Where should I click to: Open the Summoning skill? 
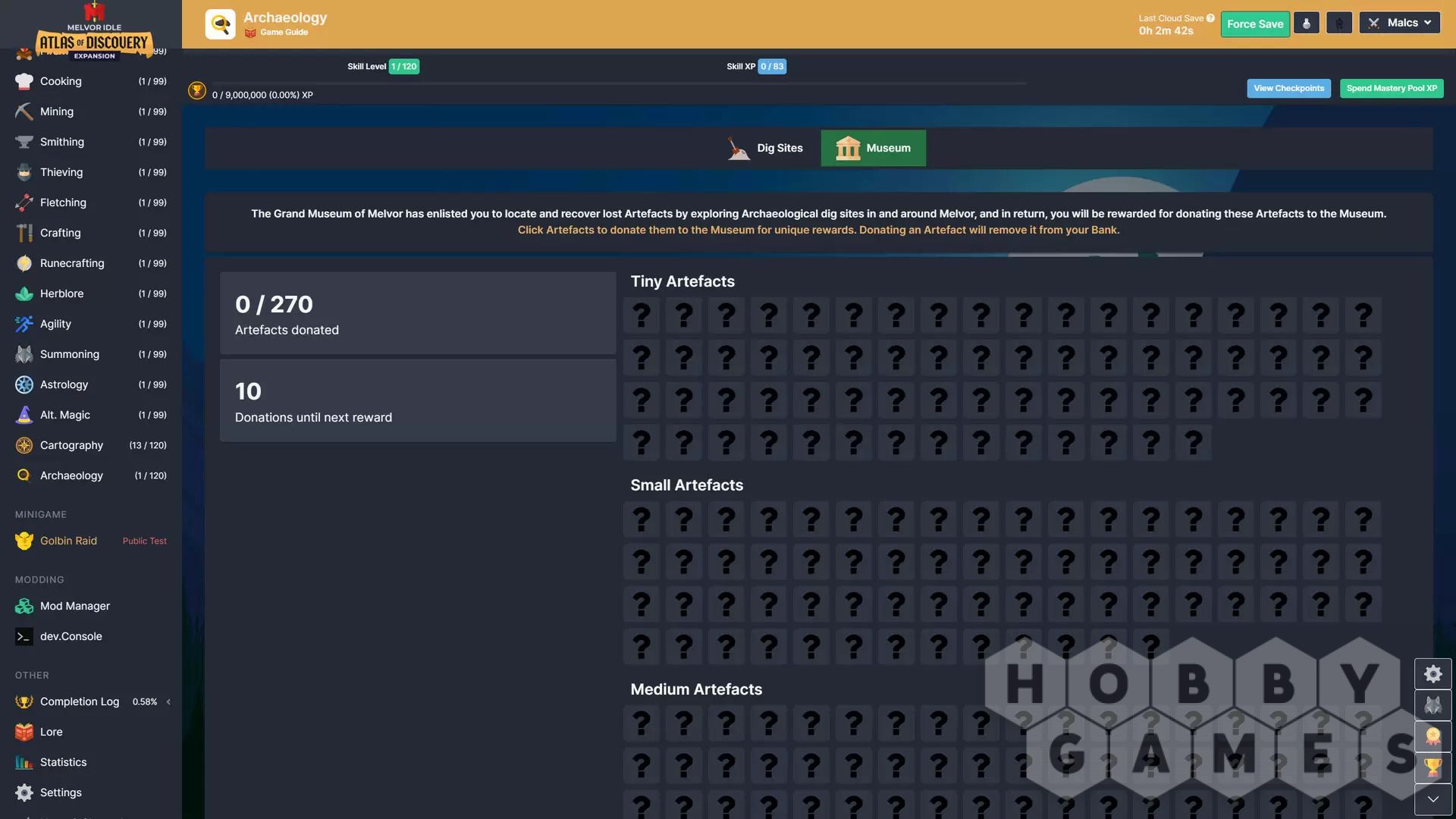(x=91, y=354)
